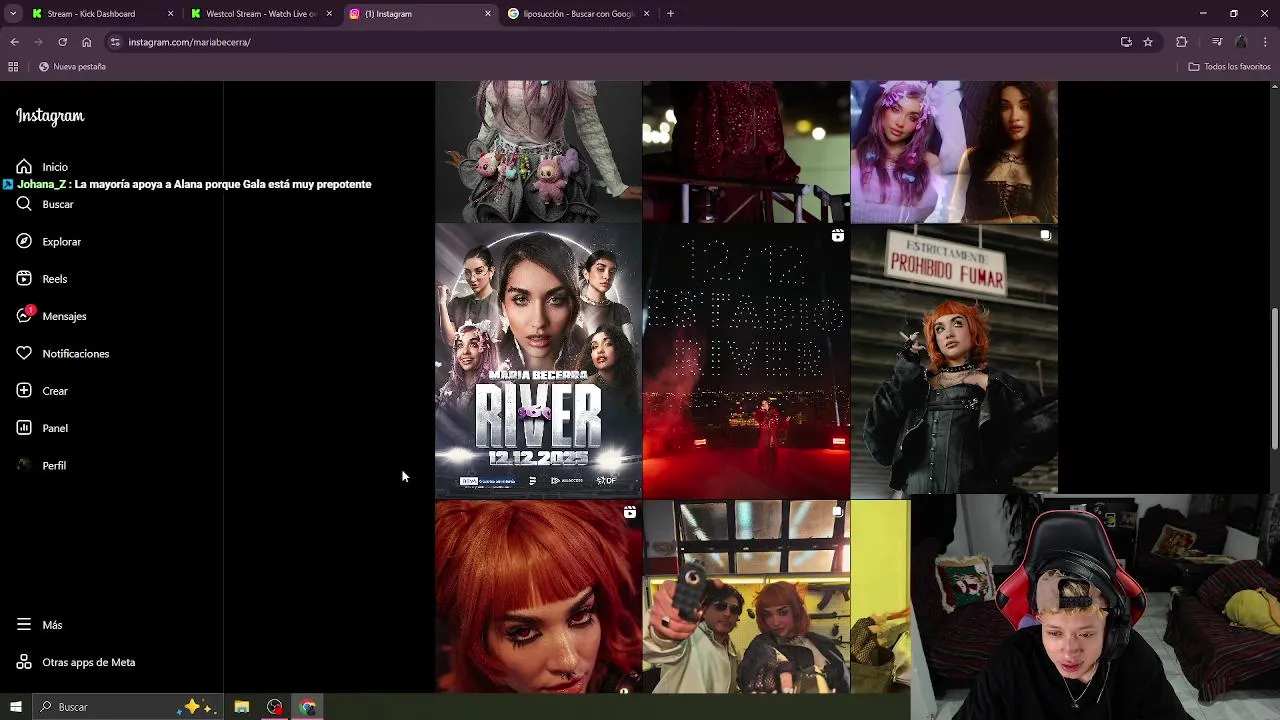Viewport: 1280px width, 720px height.
Task: Open the tab search dropdown arrow
Action: (x=13, y=14)
